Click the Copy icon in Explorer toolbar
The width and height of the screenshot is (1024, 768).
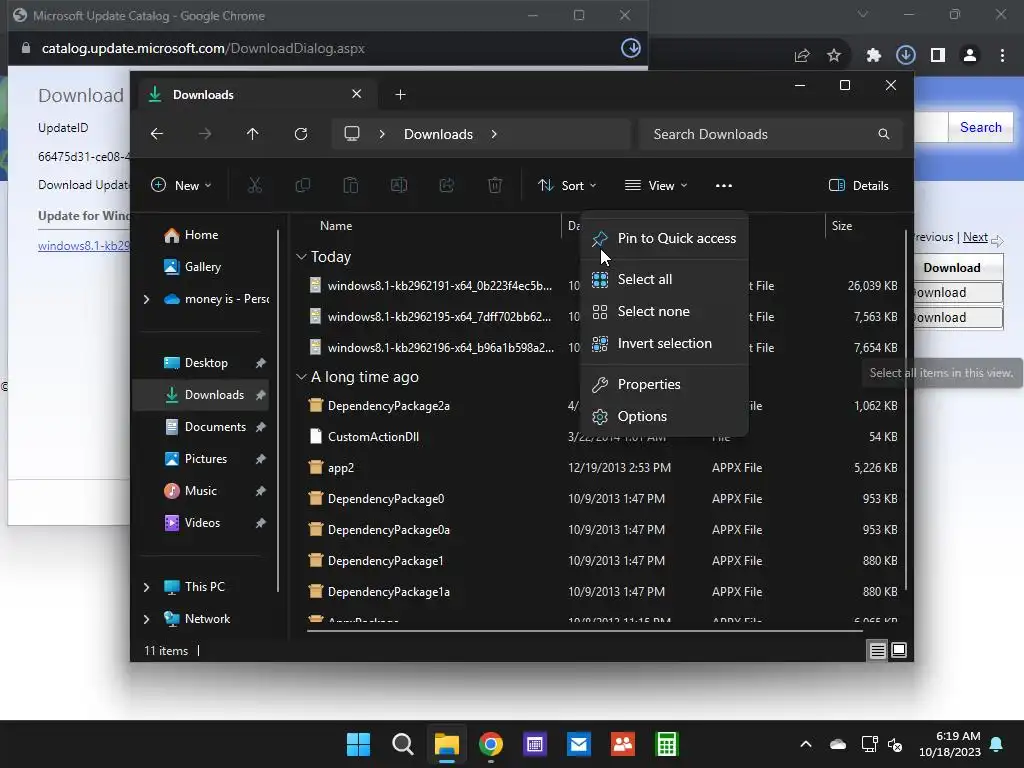pyautogui.click(x=302, y=185)
